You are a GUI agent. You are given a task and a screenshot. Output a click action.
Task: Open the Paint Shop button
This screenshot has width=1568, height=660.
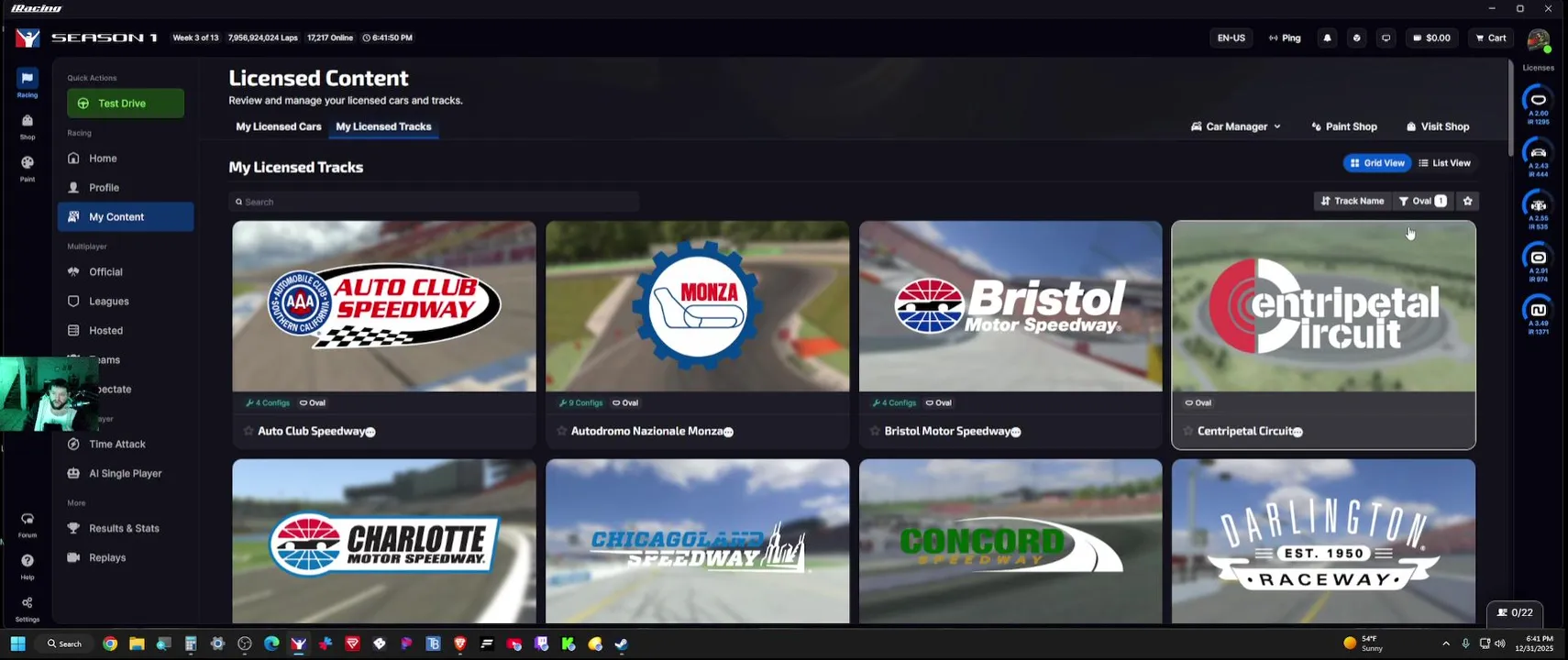[1344, 126]
